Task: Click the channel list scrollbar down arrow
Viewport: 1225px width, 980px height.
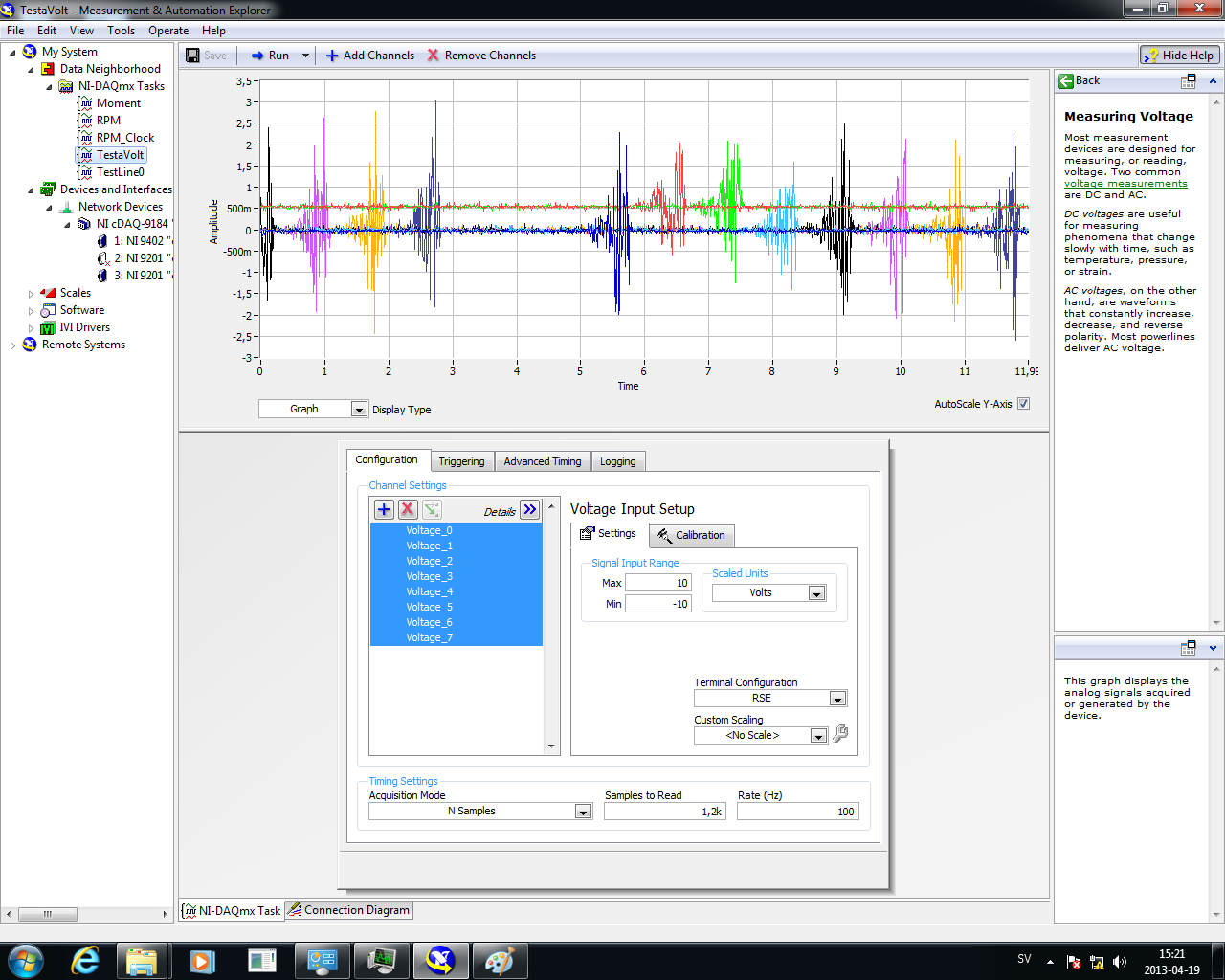Action: pos(551,746)
